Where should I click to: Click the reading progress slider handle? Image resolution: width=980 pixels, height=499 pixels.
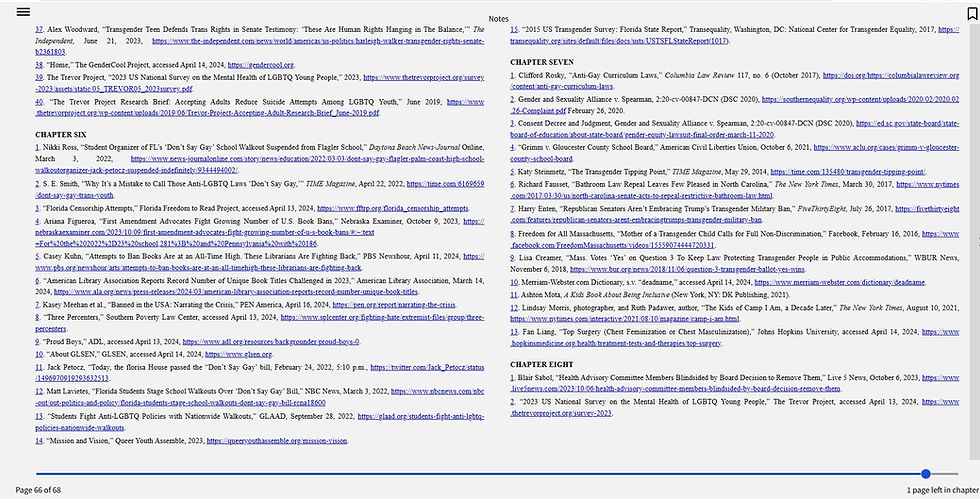click(x=926, y=474)
